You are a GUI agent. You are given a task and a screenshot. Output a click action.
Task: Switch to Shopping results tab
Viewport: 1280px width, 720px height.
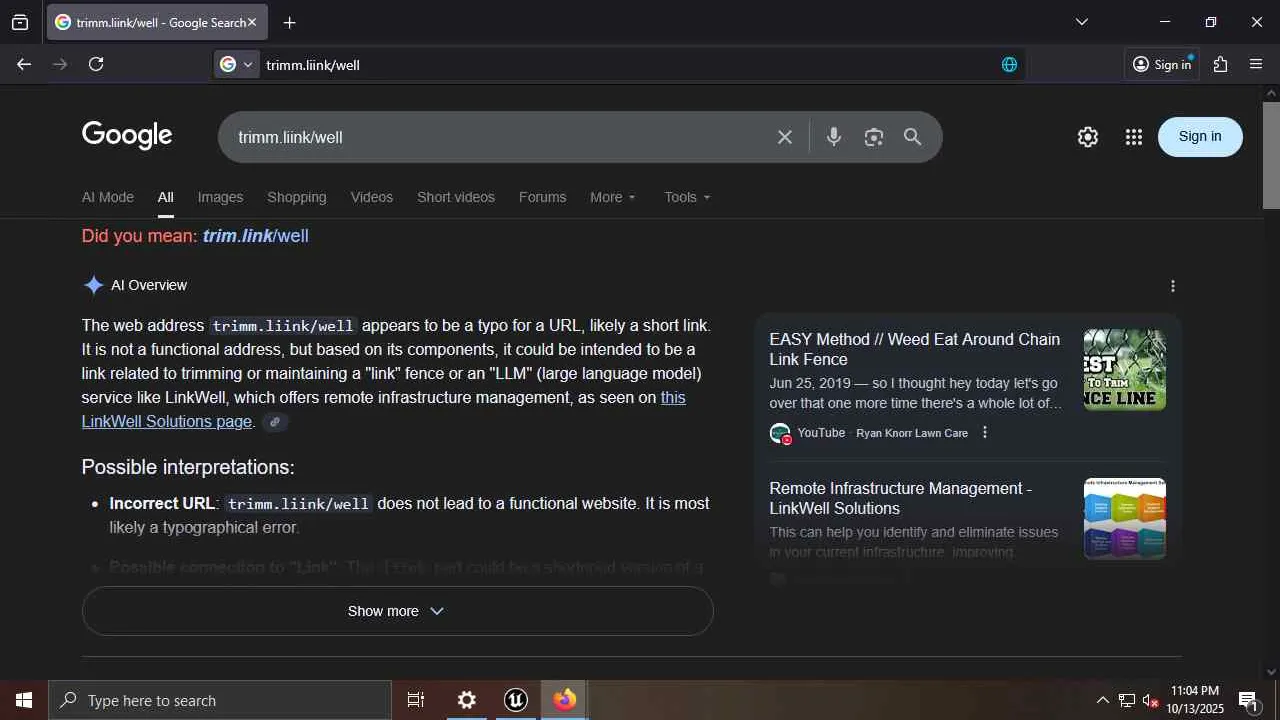(297, 197)
